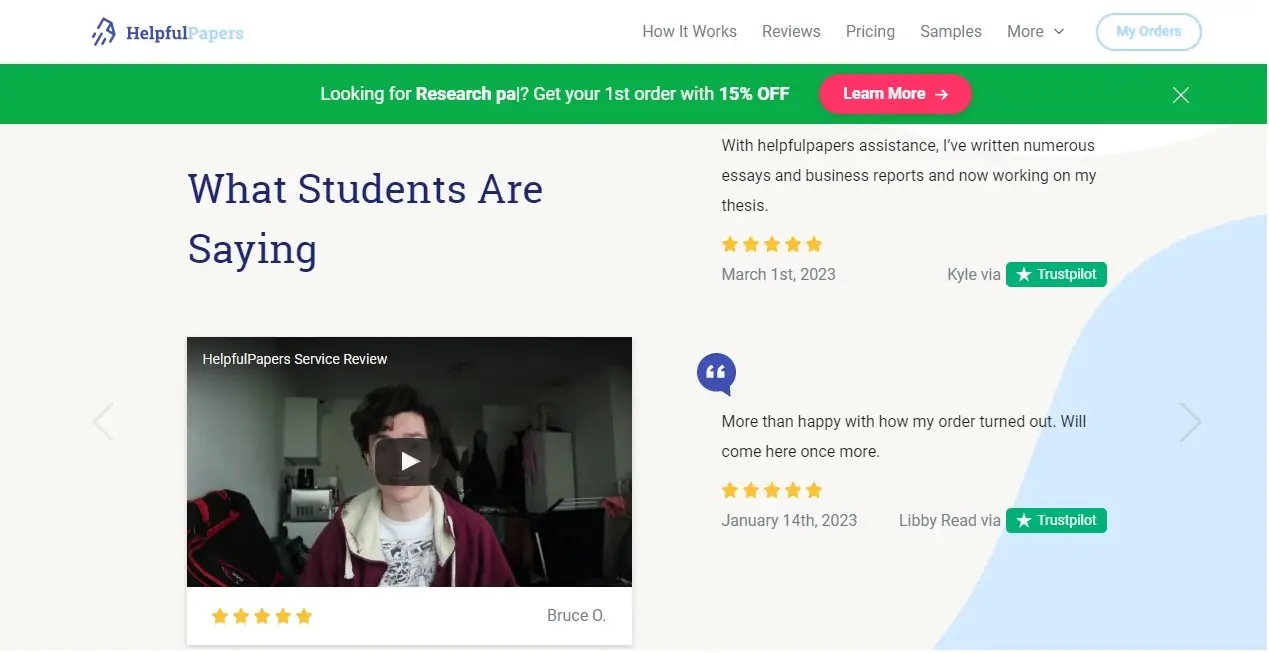
Task: Click the HelpfulPapers logo
Action: (167, 32)
